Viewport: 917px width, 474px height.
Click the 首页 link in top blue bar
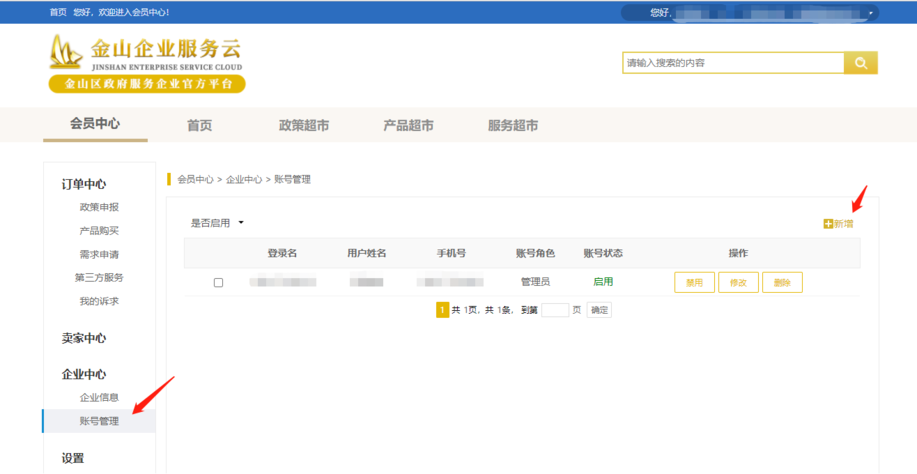tap(58, 12)
